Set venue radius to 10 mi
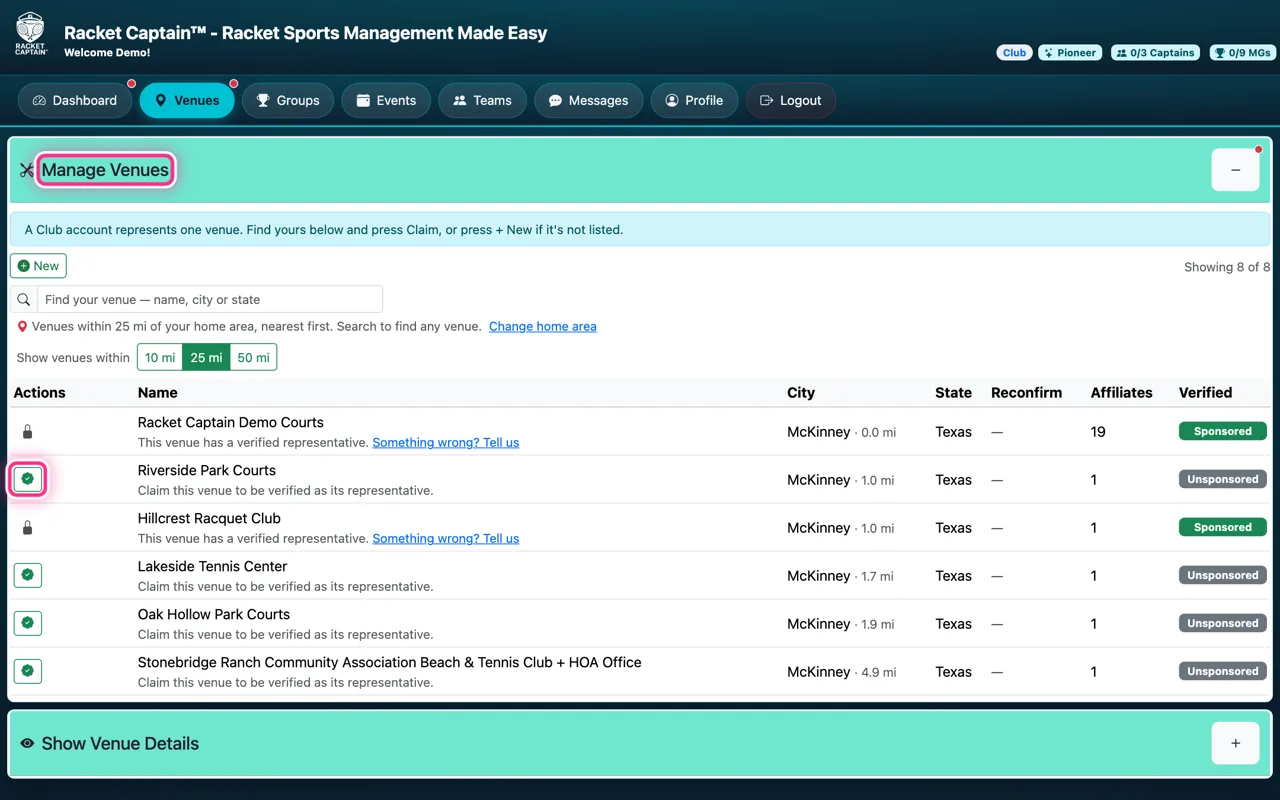 pyautogui.click(x=160, y=357)
